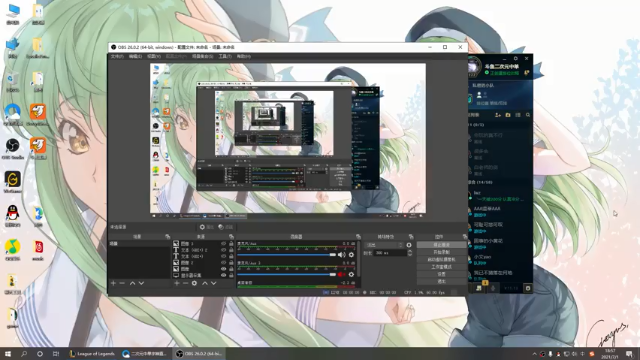Add a new source with the plus icon
This screenshot has width=640, height=360.
[177, 283]
